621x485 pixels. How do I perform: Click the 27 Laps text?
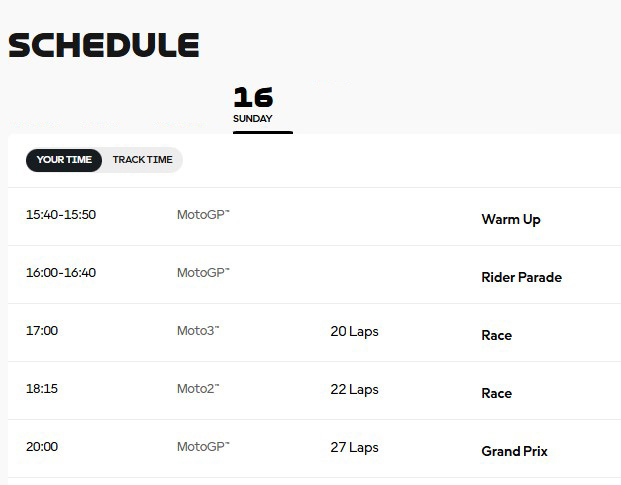point(354,447)
